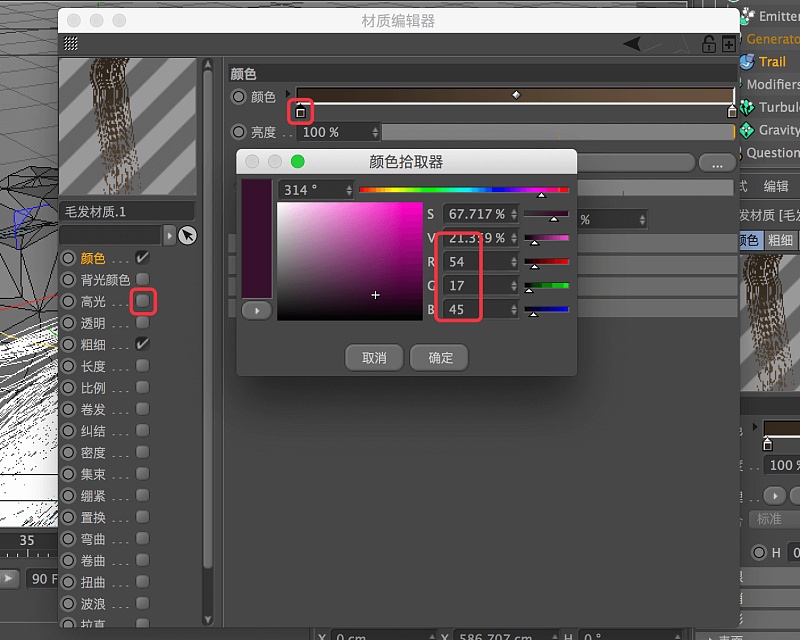This screenshot has width=800, height=640.
Task: Click the hue rainbow slider
Action: (x=464, y=190)
